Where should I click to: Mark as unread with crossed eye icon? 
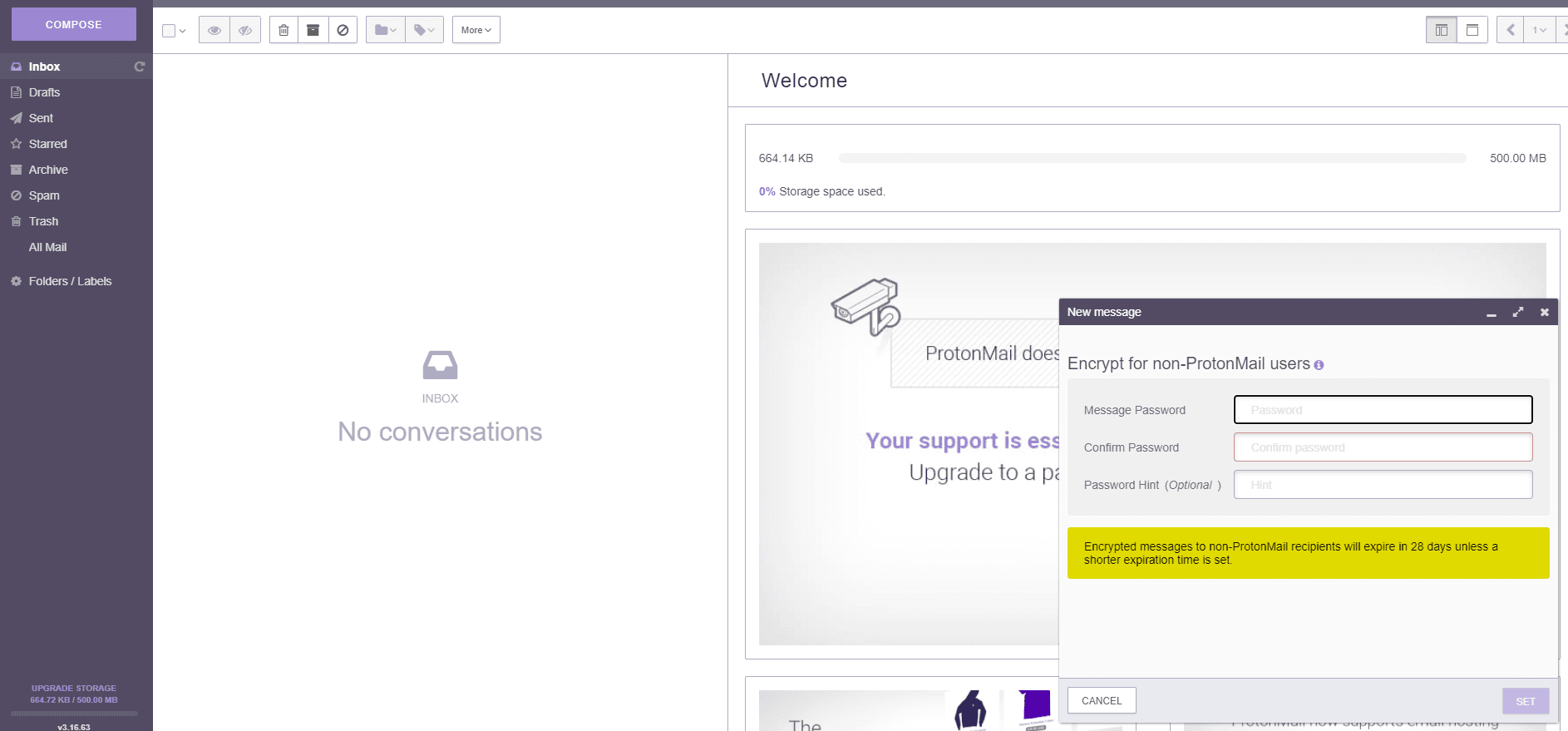click(245, 30)
